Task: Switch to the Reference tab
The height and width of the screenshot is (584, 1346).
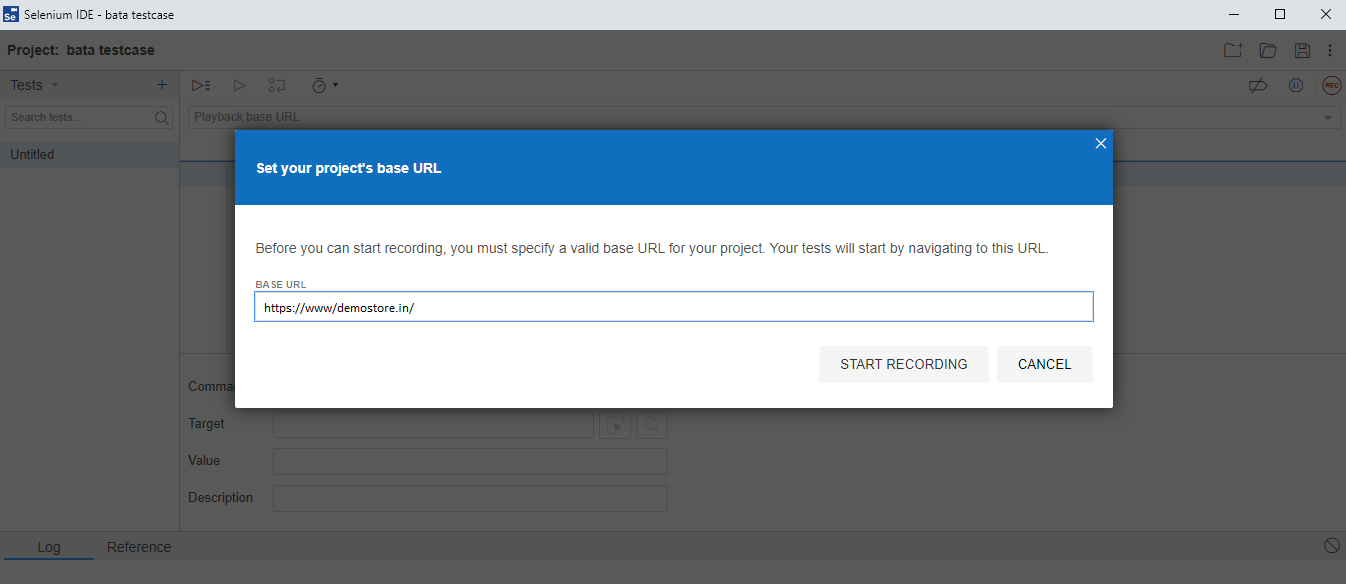Action: tap(139, 547)
